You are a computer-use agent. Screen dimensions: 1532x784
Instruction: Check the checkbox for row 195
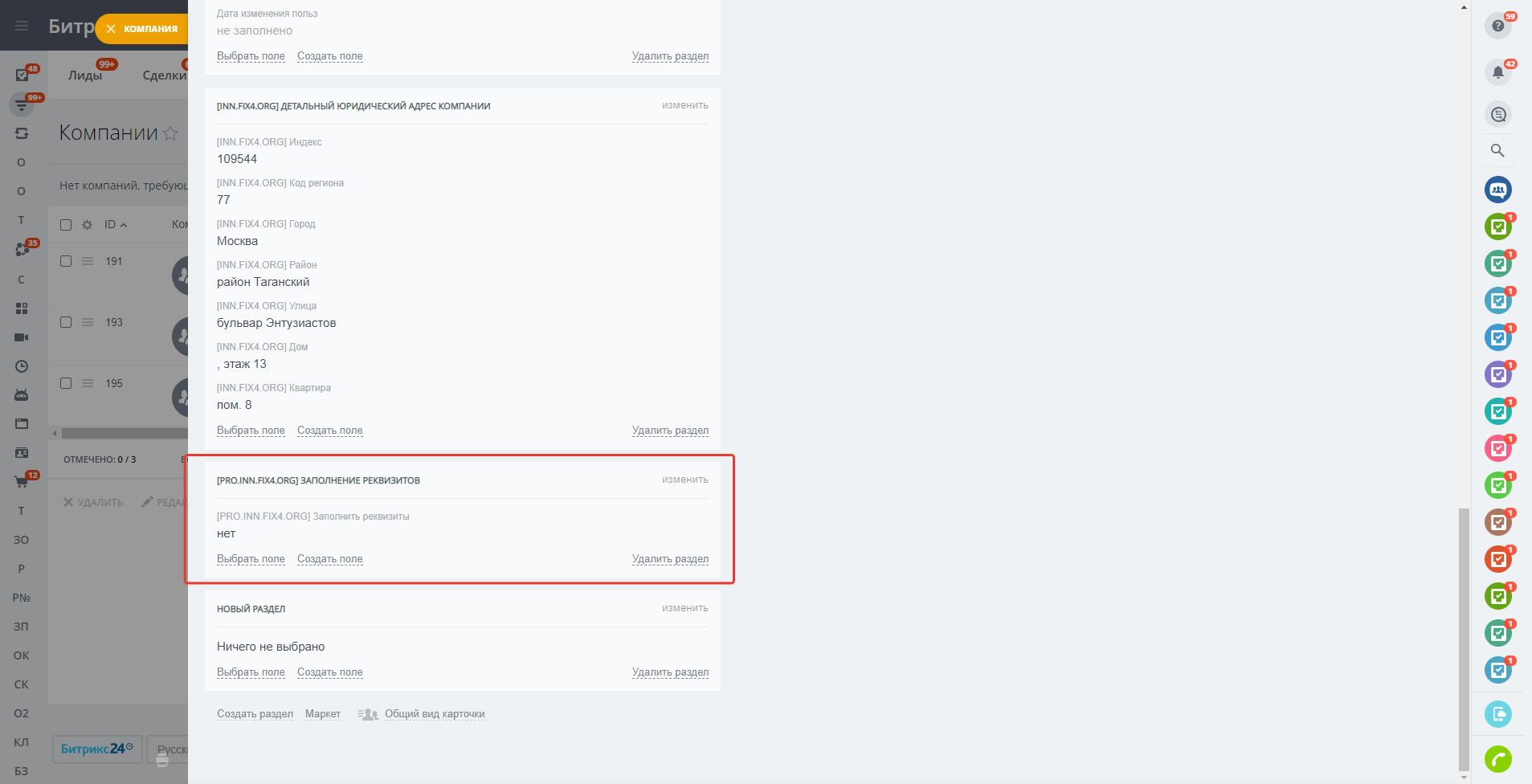66,383
